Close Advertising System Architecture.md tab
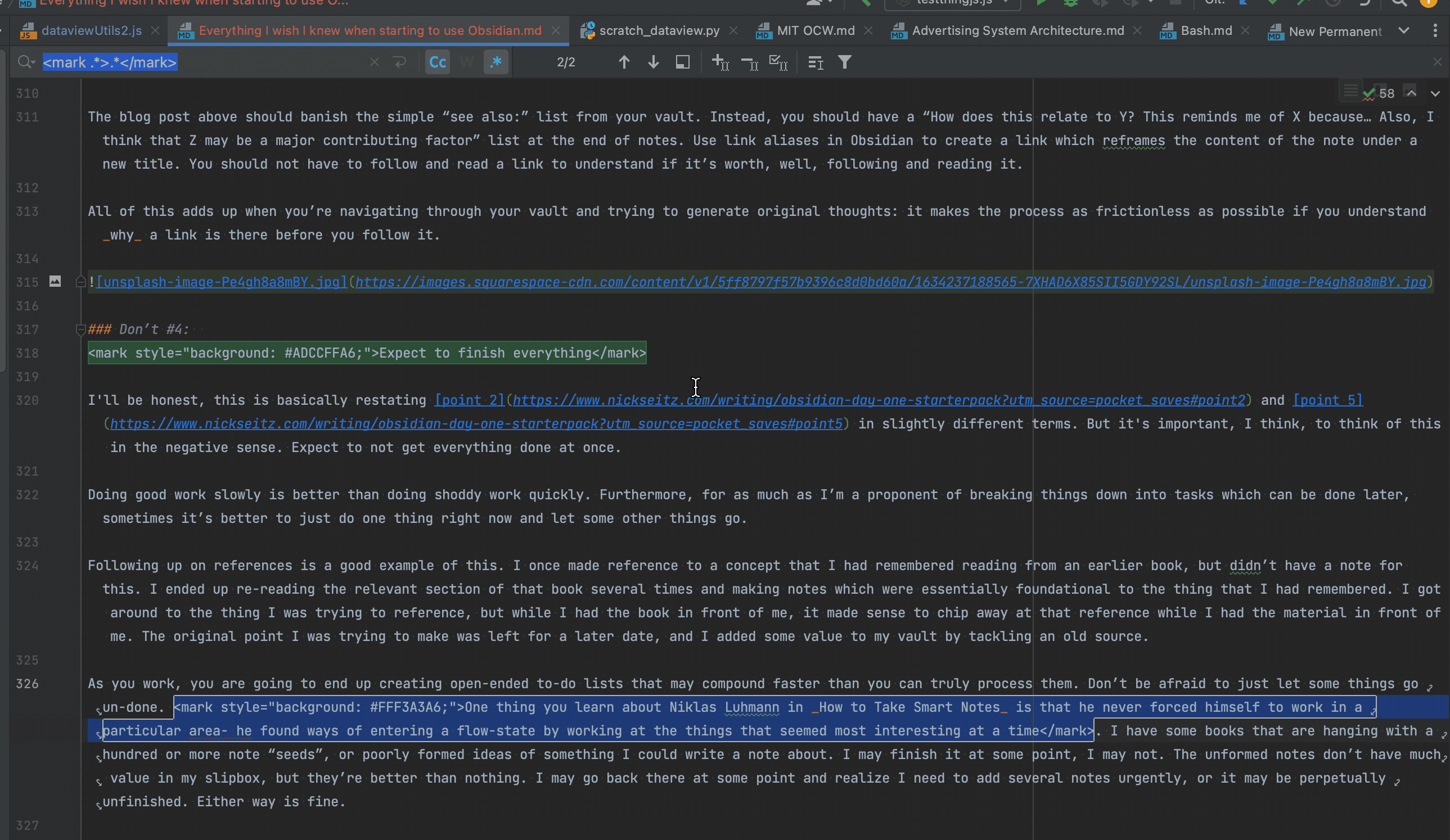 click(1137, 30)
